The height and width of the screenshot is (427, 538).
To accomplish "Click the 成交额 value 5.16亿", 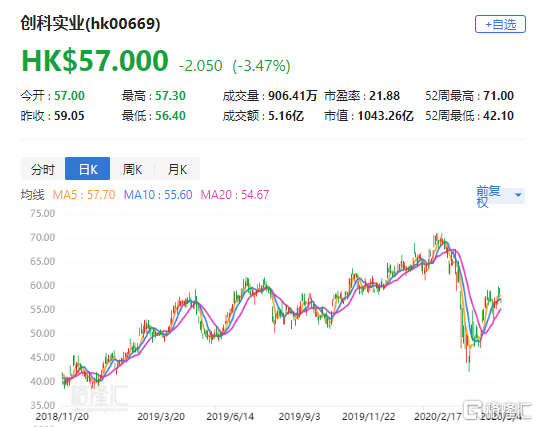I will tap(286, 116).
